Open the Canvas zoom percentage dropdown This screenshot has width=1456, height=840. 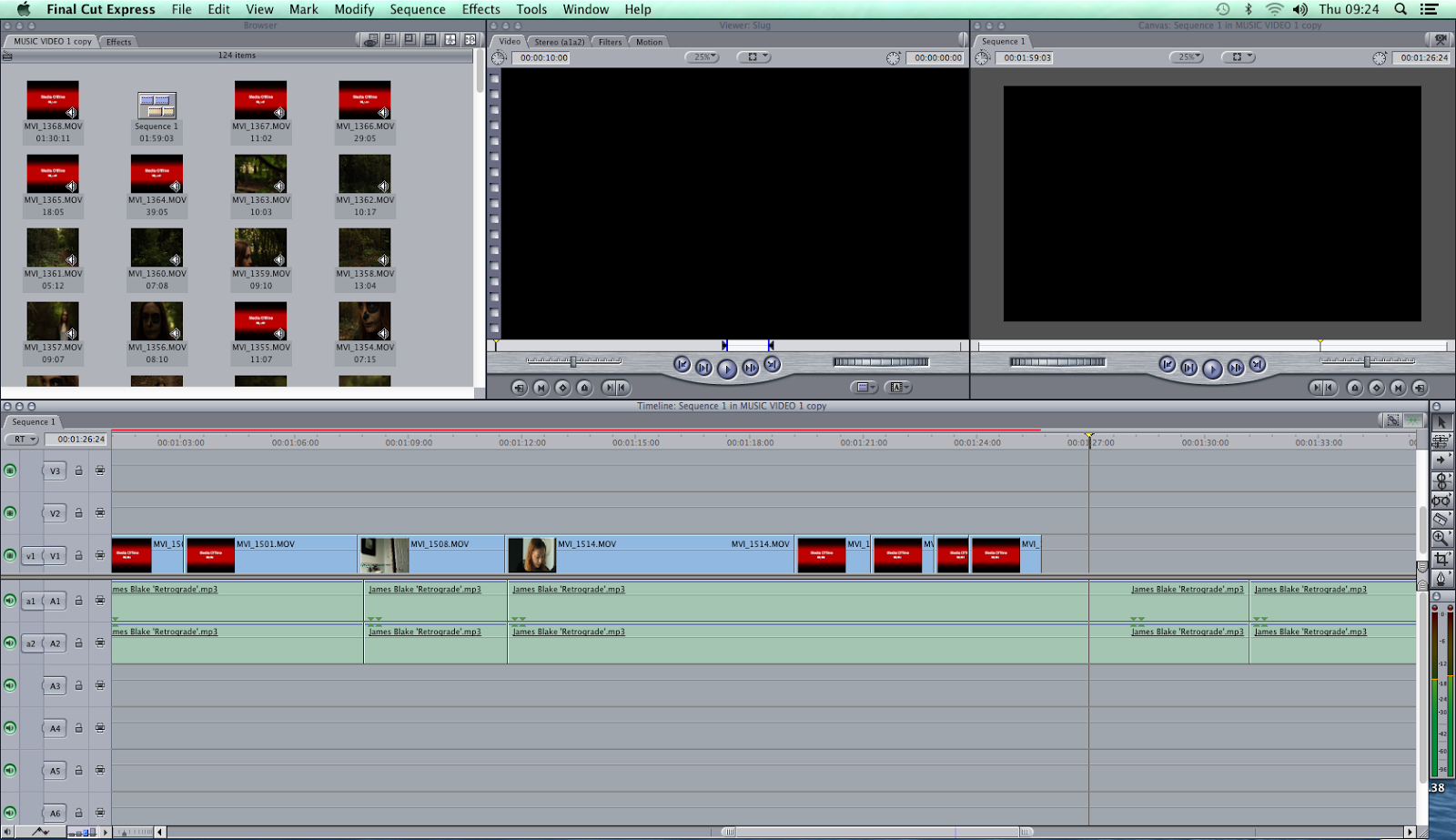click(1186, 57)
